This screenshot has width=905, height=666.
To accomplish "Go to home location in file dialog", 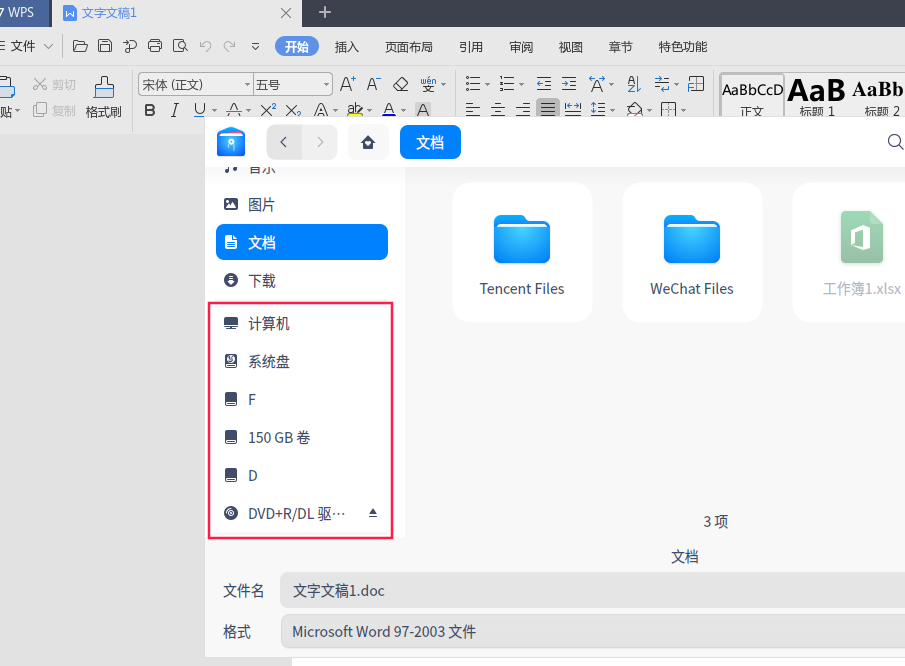I will click(x=368, y=142).
